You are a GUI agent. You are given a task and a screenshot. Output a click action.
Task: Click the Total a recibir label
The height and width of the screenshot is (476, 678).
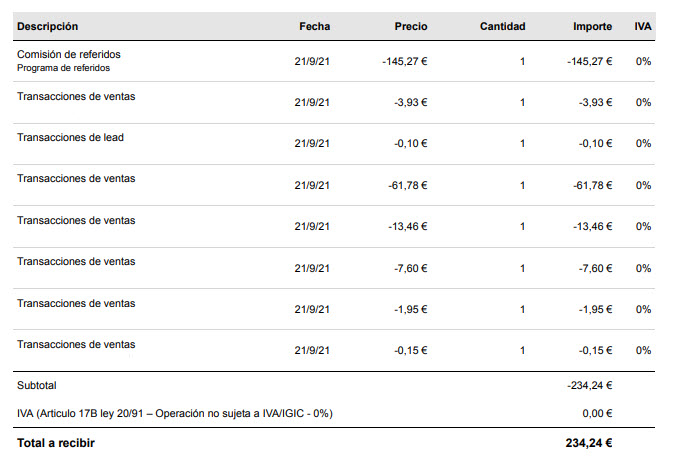[x=56, y=443]
